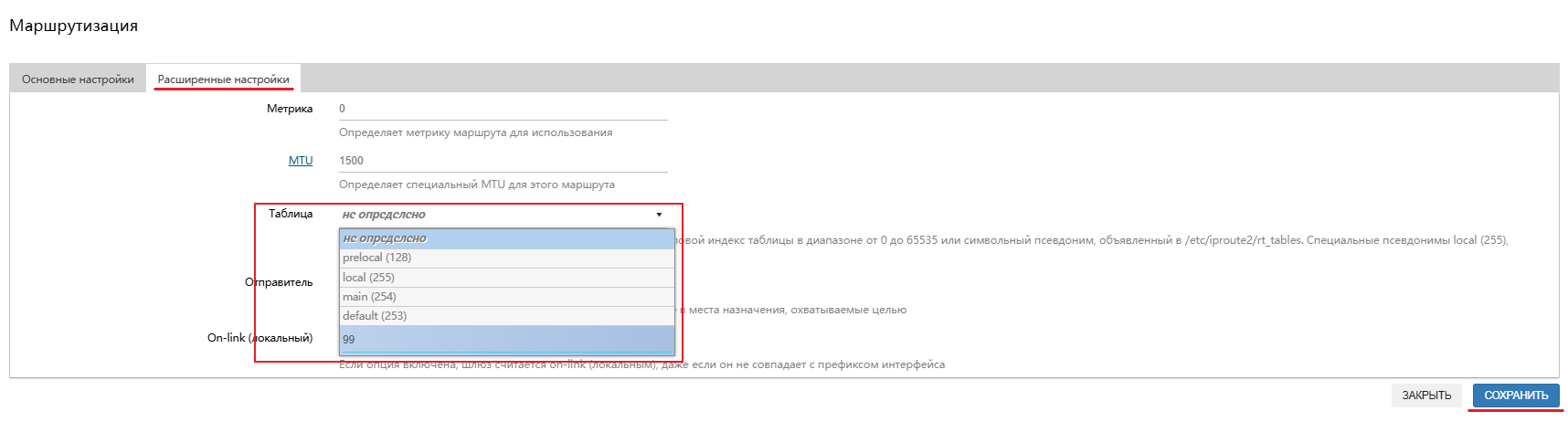This screenshot has width=1568, height=422.
Task: Click the MTU description text below field
Action: tap(476, 185)
